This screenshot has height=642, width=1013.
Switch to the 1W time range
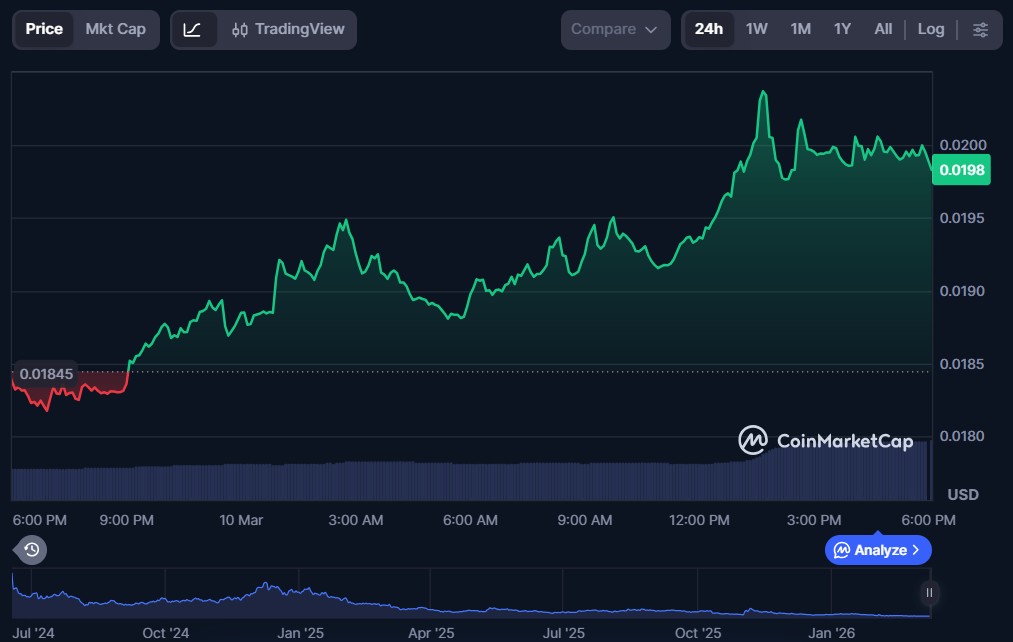point(756,29)
